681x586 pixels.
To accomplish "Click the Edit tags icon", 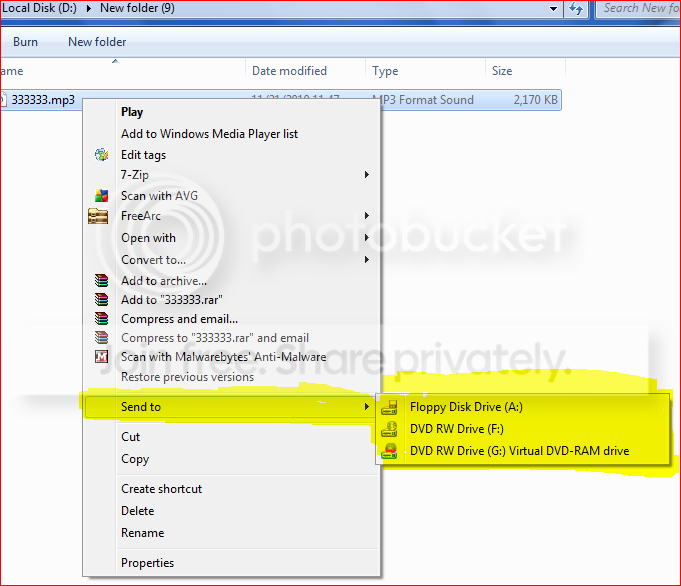I will tap(102, 155).
